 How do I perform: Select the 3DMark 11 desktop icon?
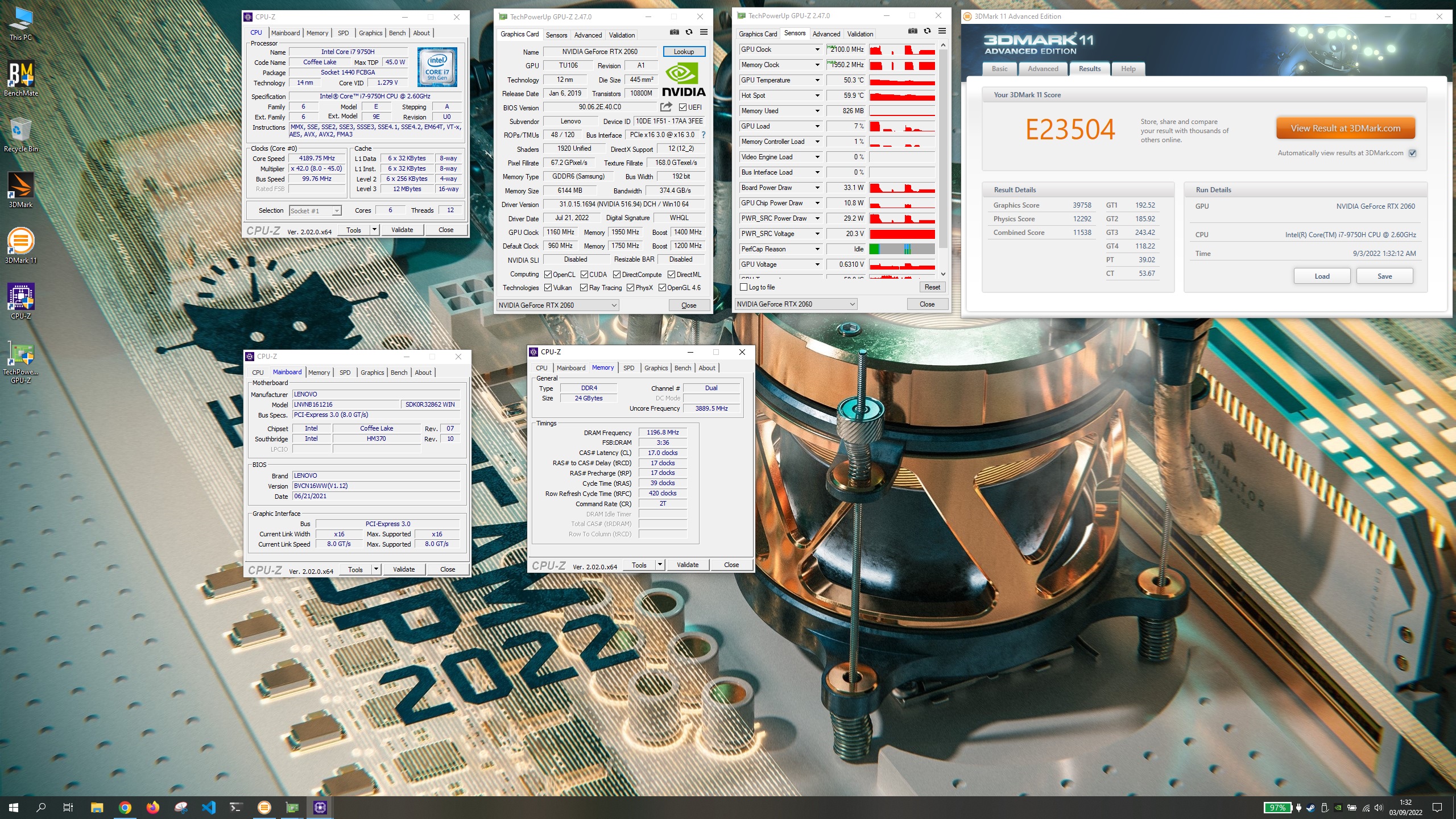[21, 246]
